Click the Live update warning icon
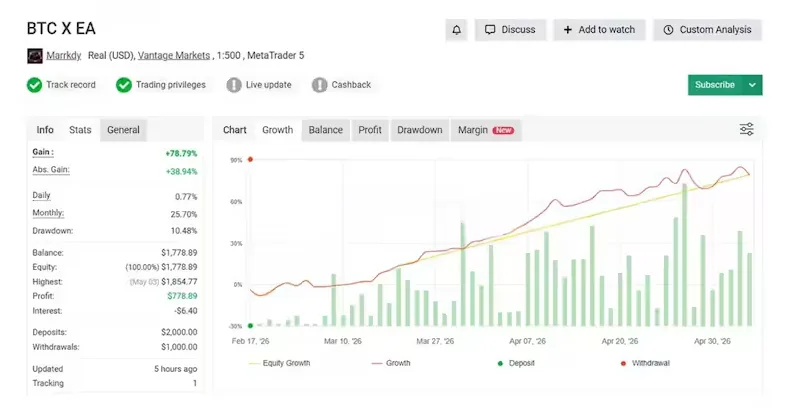Image resolution: width=789 pixels, height=408 pixels. click(234, 85)
